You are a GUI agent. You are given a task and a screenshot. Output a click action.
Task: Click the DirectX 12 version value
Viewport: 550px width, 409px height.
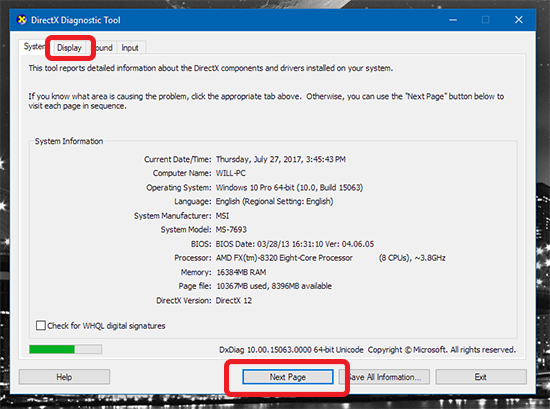(234, 301)
